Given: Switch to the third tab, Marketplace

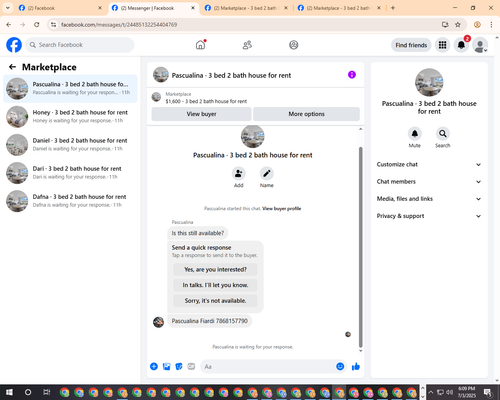Looking at the screenshot, I should 246,8.
